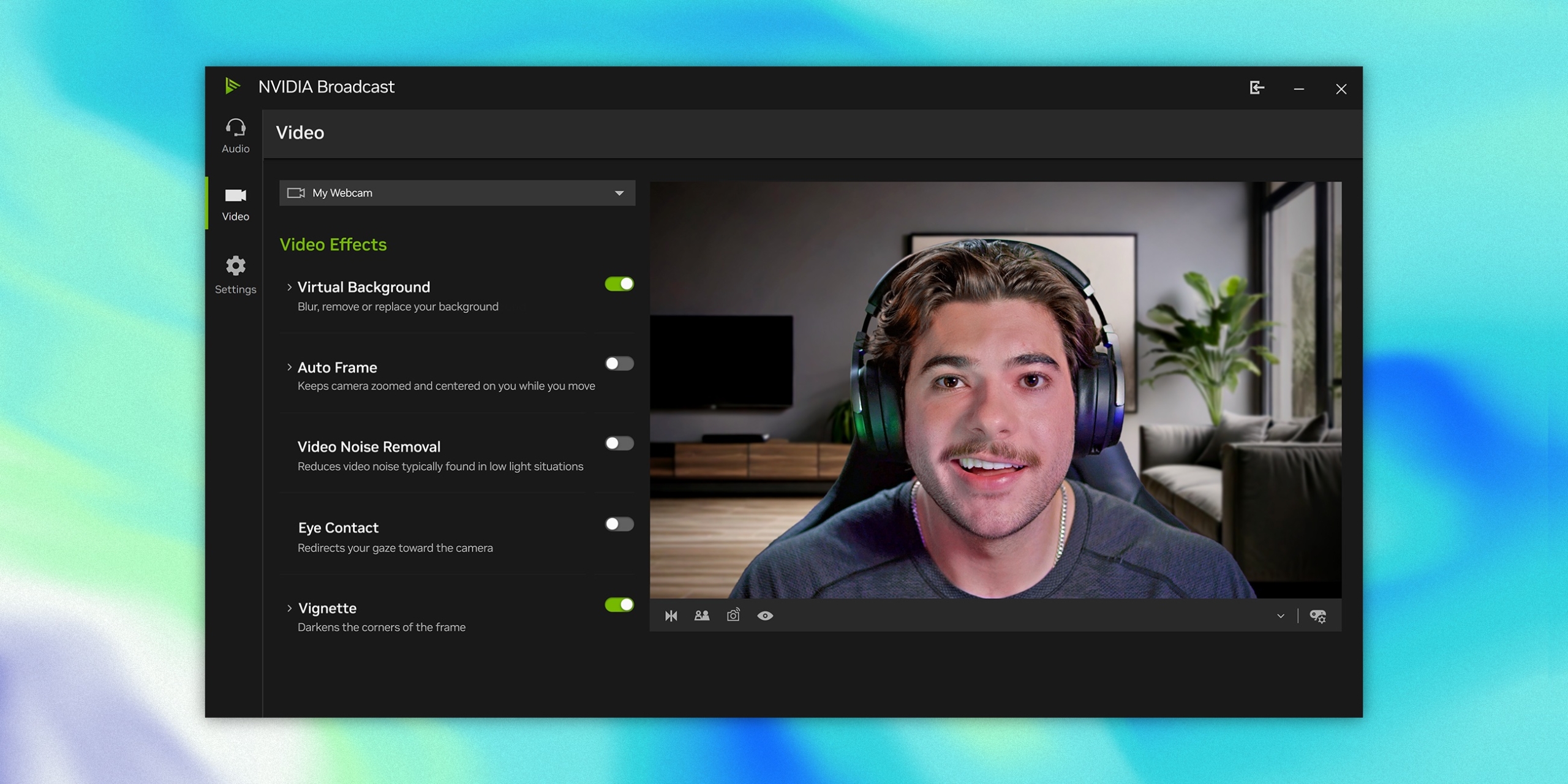This screenshot has height=784, width=1568.
Task: Click the two-people compare icon under the preview
Action: tap(702, 616)
